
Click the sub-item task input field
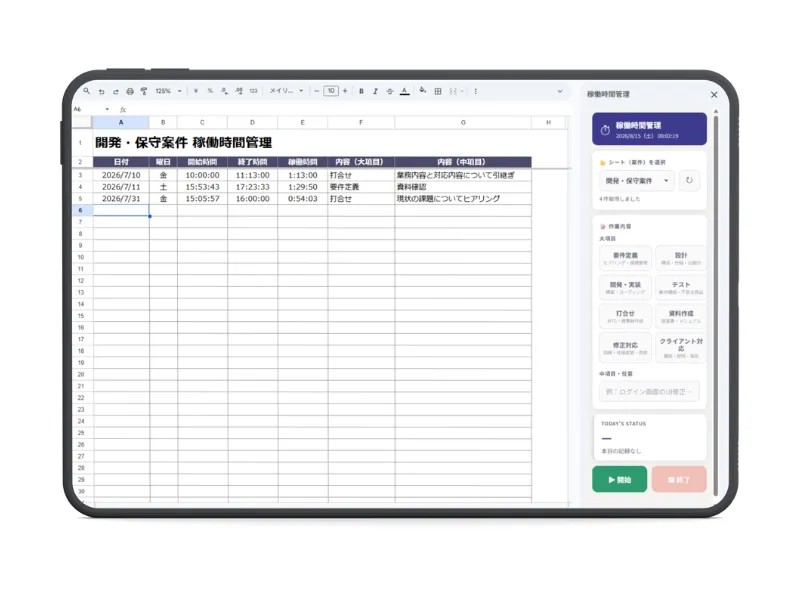click(x=649, y=392)
